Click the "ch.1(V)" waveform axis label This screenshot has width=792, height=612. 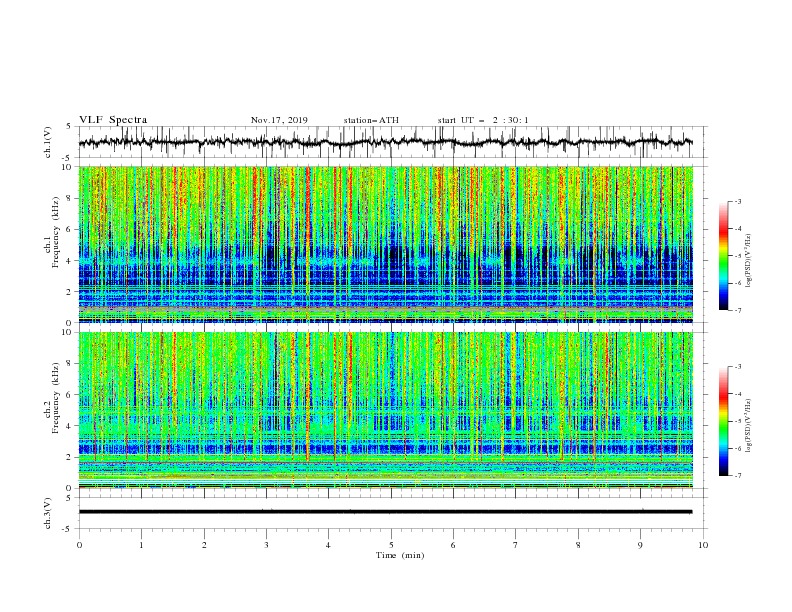(48, 142)
